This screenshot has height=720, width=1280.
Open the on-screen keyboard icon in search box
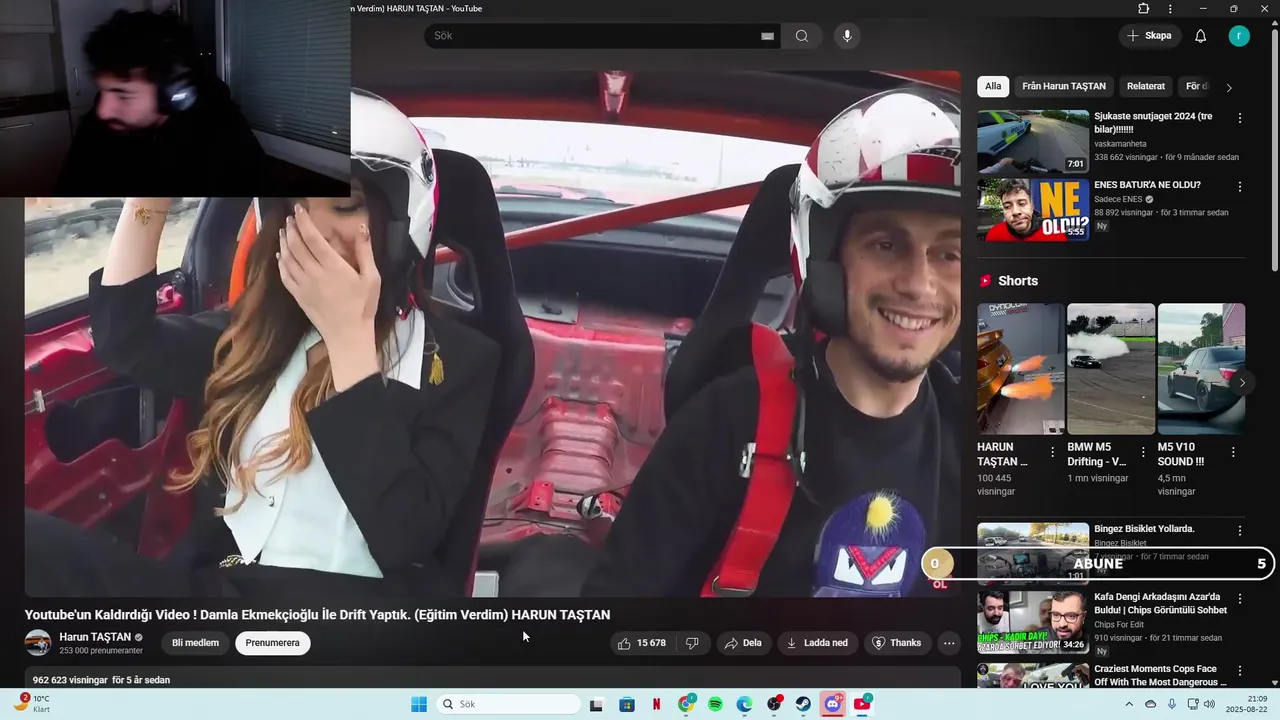(x=767, y=36)
